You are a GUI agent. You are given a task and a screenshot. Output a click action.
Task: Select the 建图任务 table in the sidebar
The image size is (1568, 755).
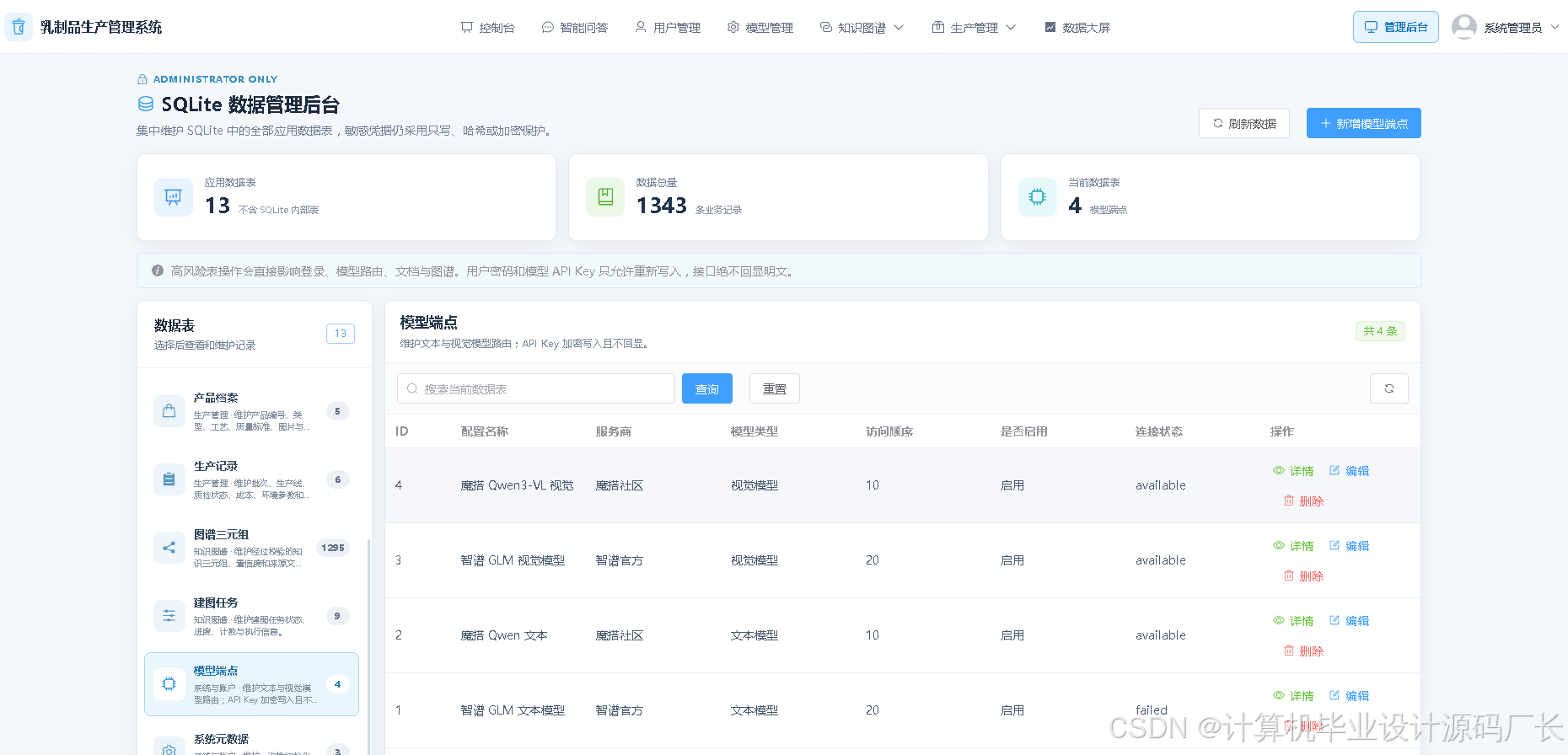[x=251, y=616]
